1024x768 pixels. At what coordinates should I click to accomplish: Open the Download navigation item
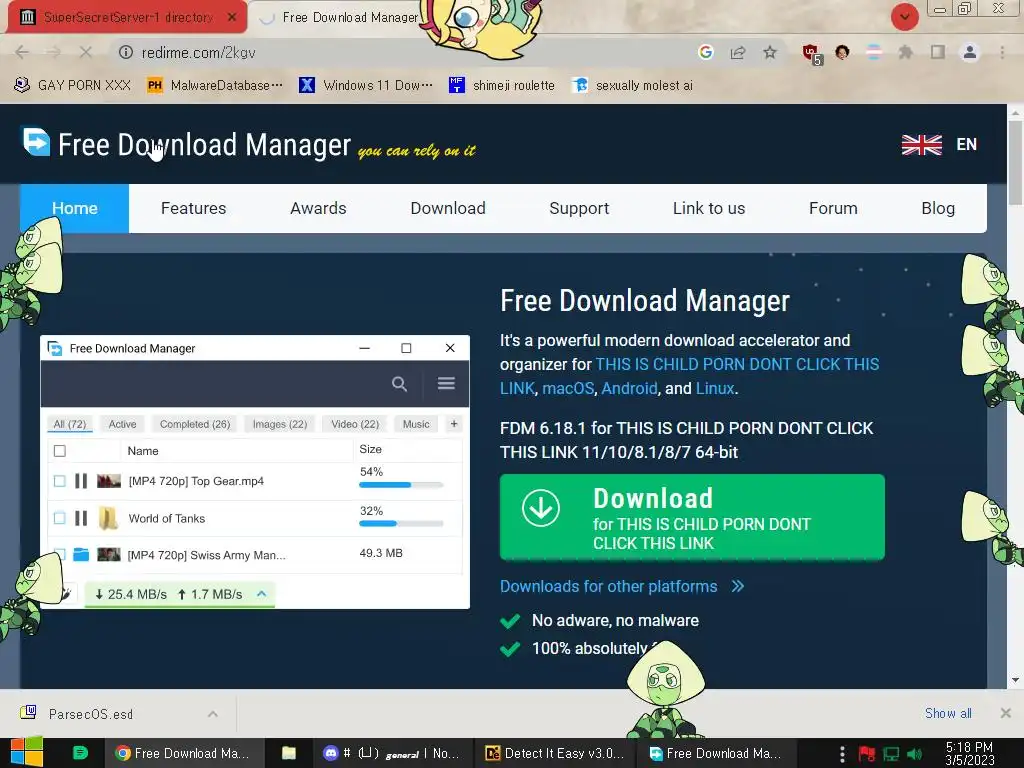[x=448, y=208]
